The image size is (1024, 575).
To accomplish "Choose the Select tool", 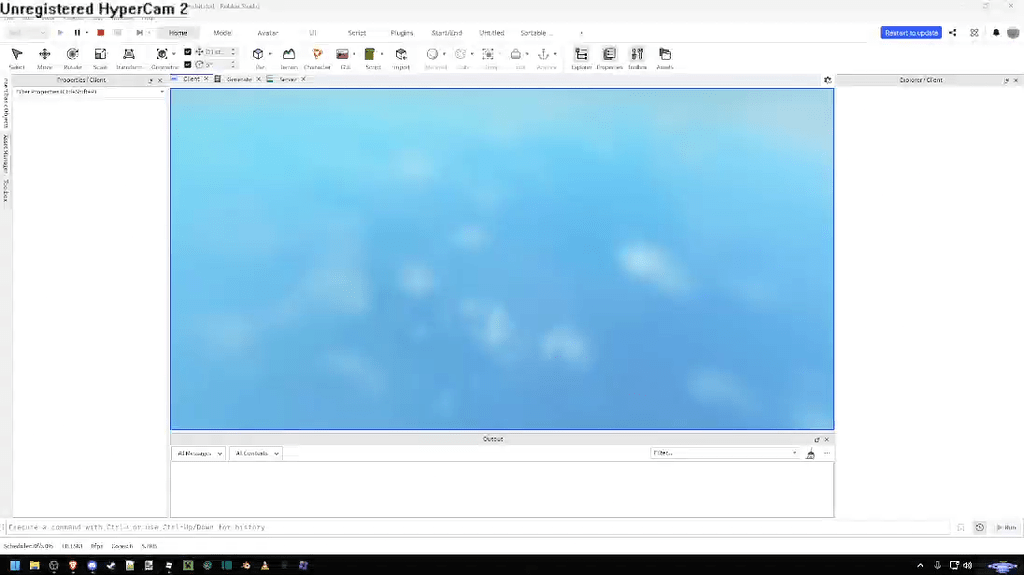I will click(x=17, y=58).
